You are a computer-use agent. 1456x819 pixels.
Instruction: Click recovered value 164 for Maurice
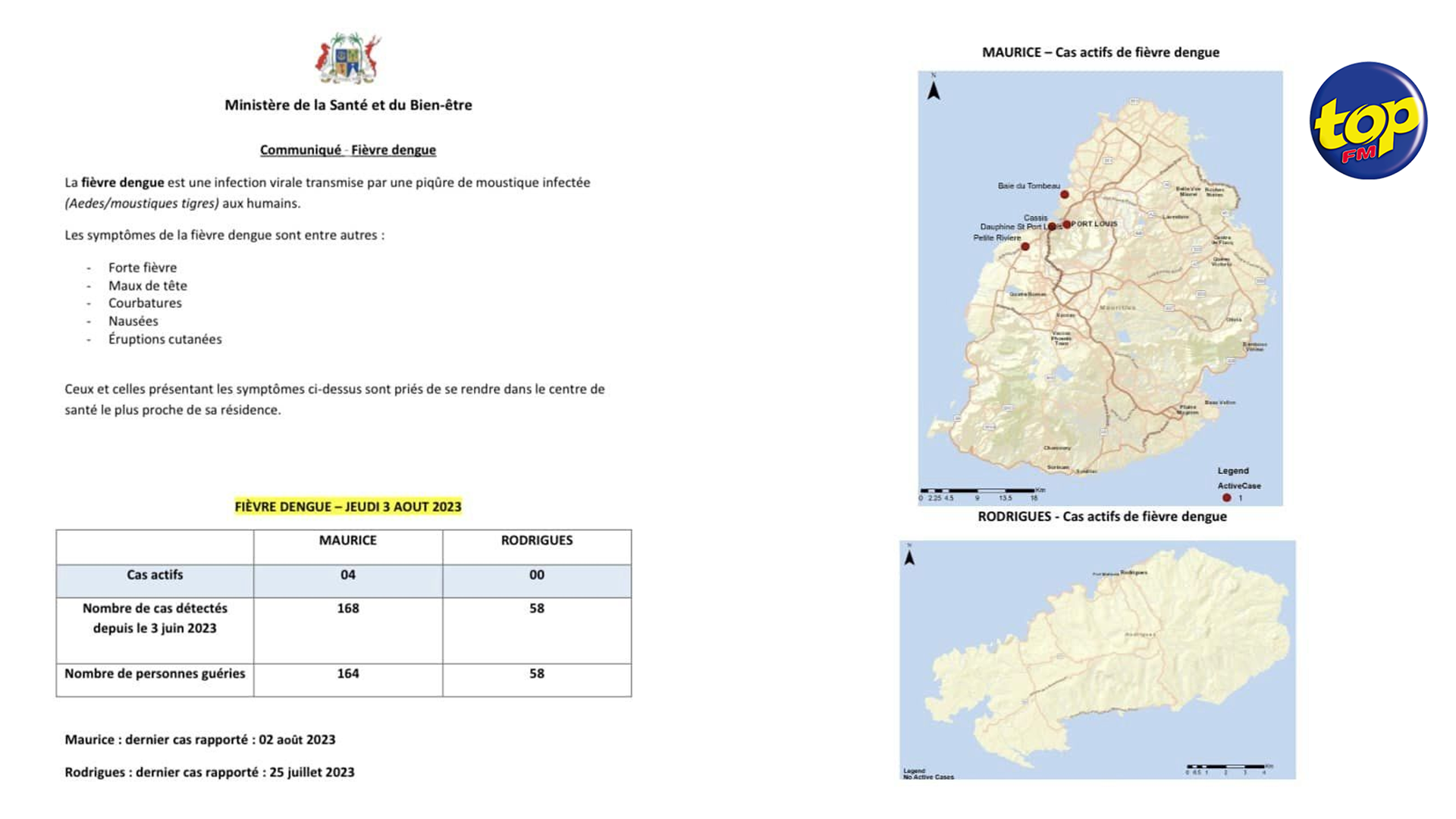pyautogui.click(x=348, y=673)
